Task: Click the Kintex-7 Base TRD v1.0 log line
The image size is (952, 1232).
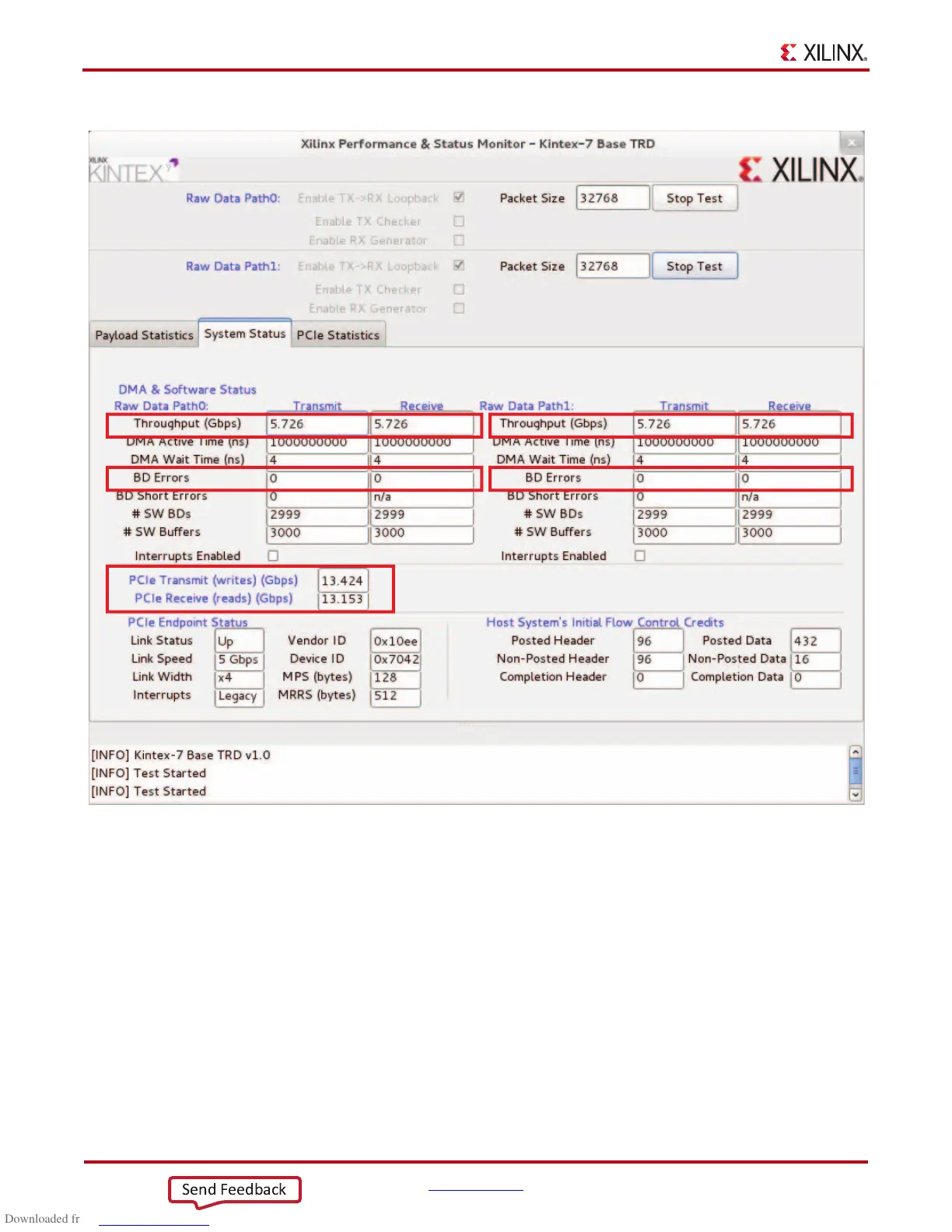Action: 181,755
